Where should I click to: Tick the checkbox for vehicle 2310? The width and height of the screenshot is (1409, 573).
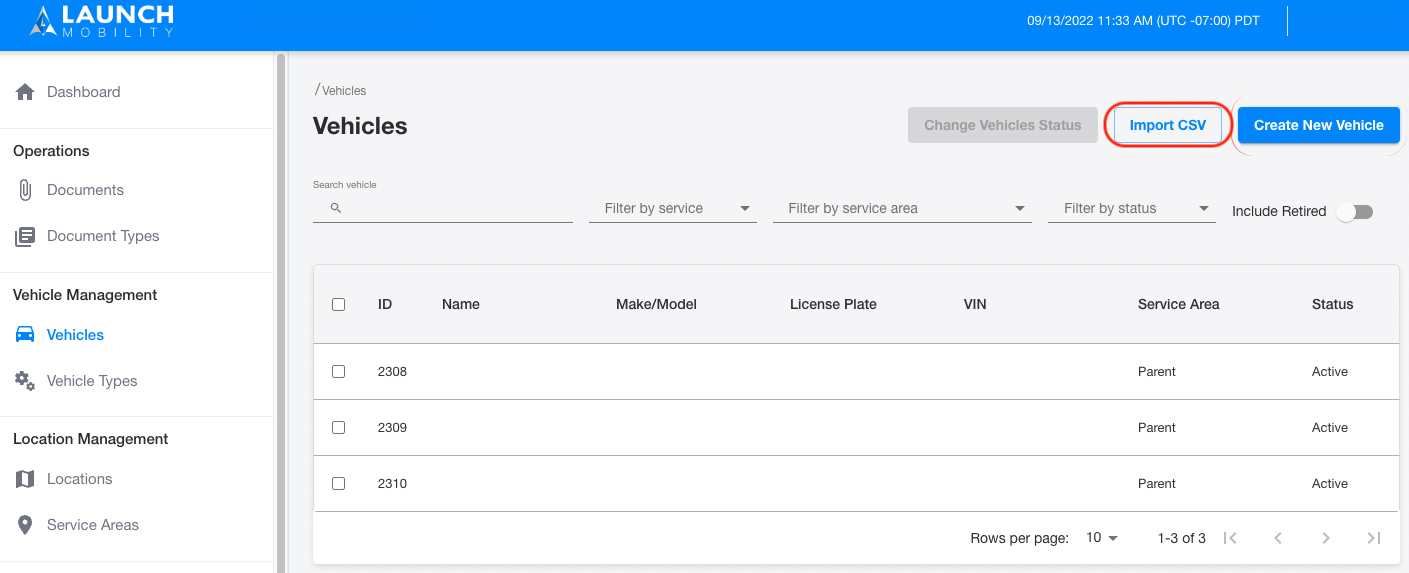point(338,484)
